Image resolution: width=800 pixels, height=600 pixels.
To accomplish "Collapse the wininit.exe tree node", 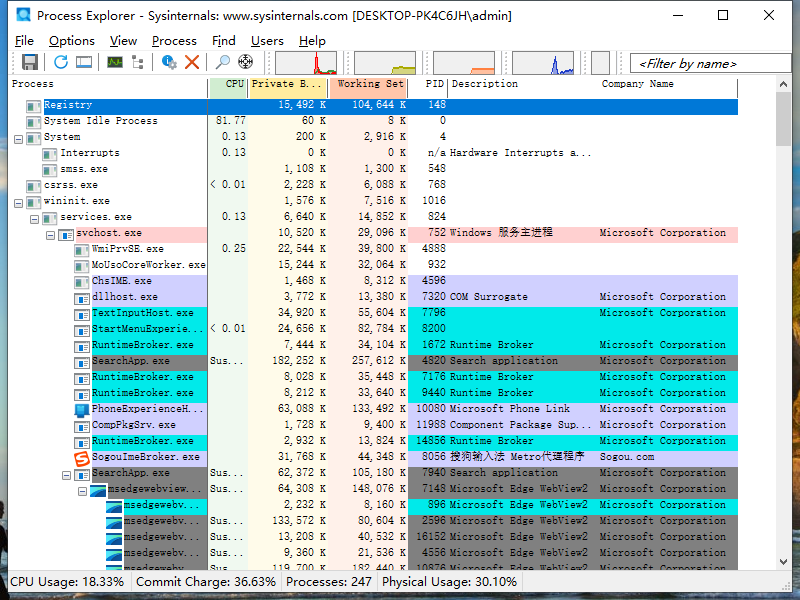I will coord(18,203).
